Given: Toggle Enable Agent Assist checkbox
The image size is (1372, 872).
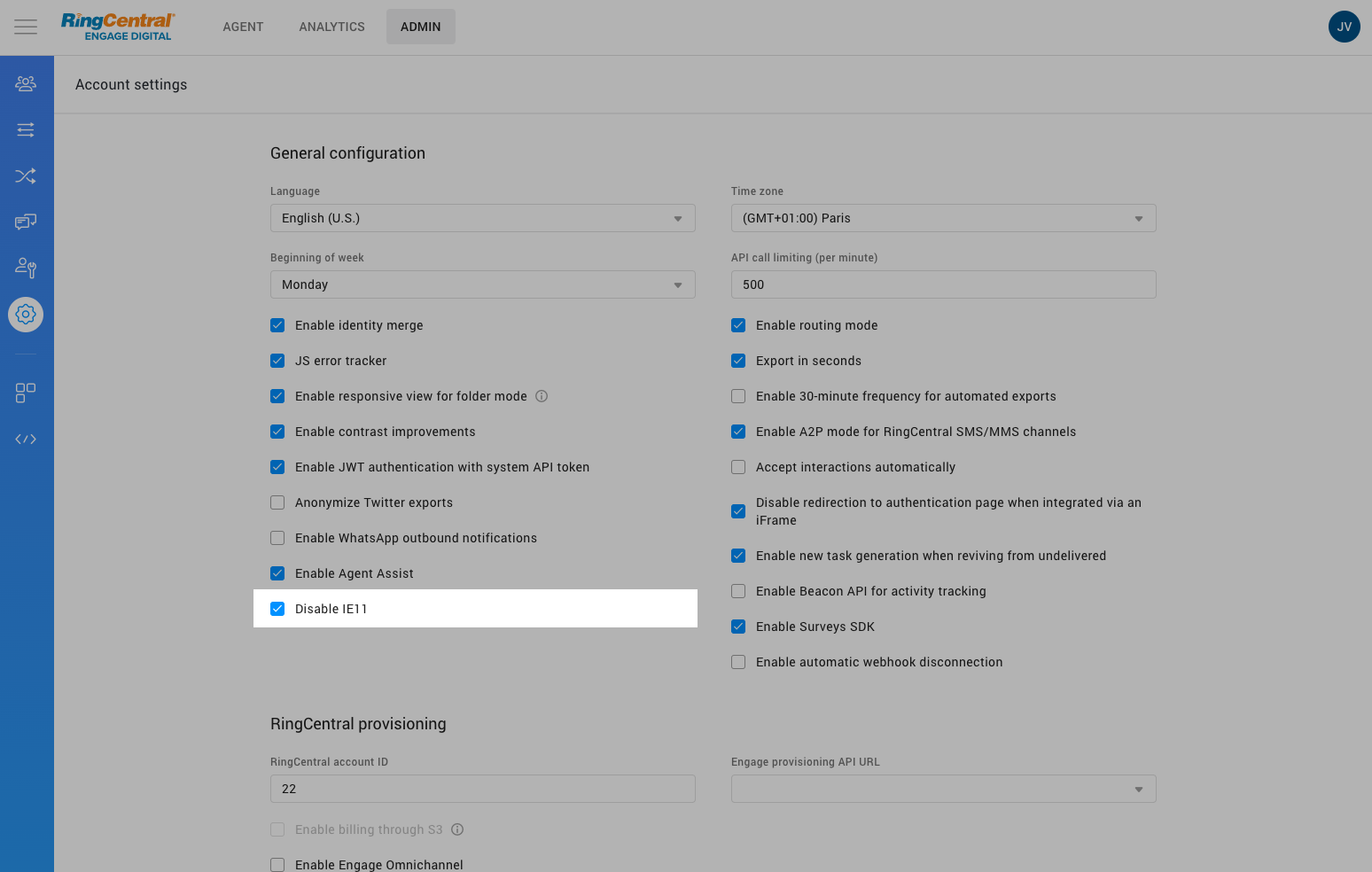Looking at the screenshot, I should point(277,573).
